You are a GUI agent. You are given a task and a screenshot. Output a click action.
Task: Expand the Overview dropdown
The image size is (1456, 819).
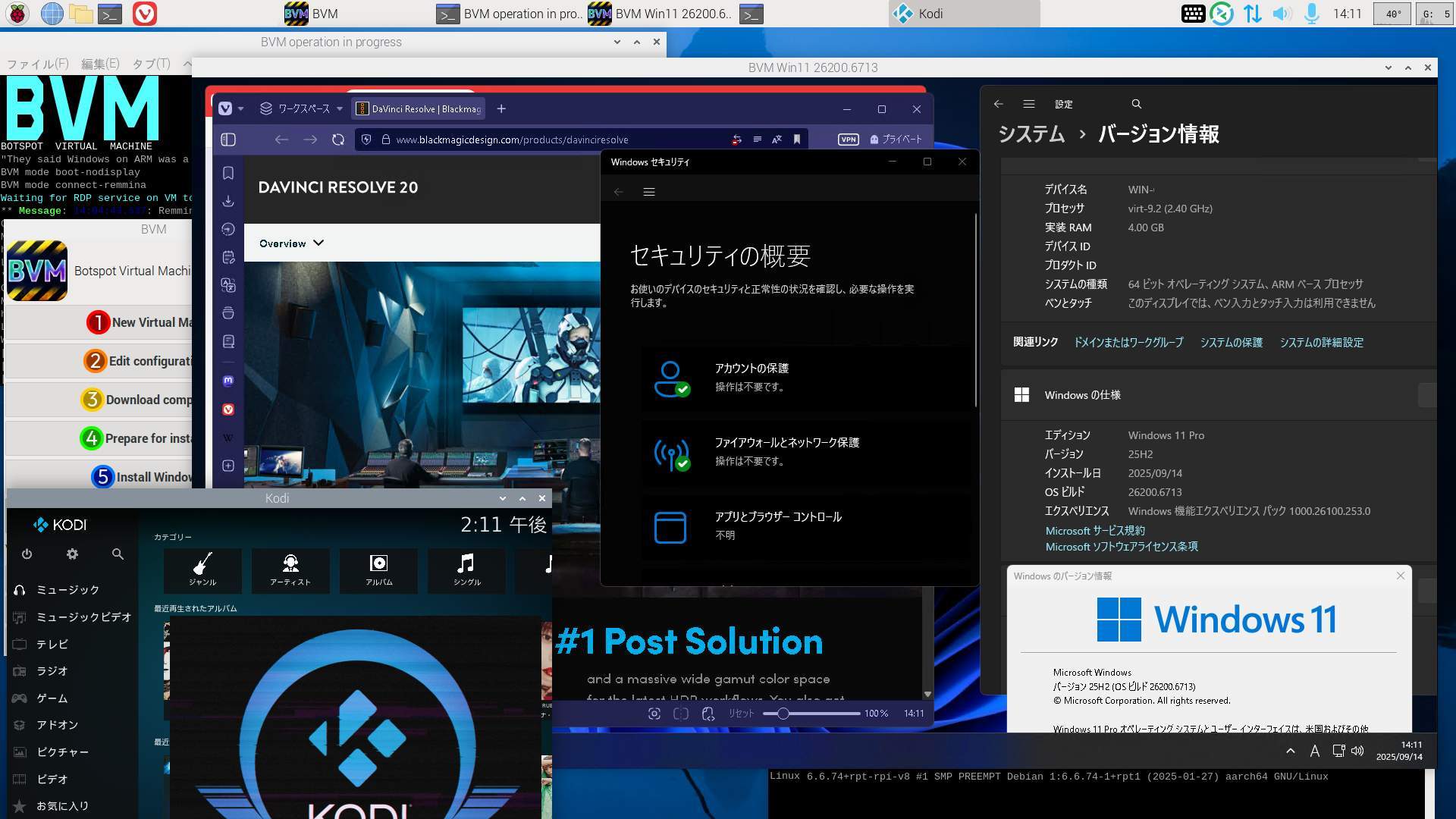pos(291,243)
